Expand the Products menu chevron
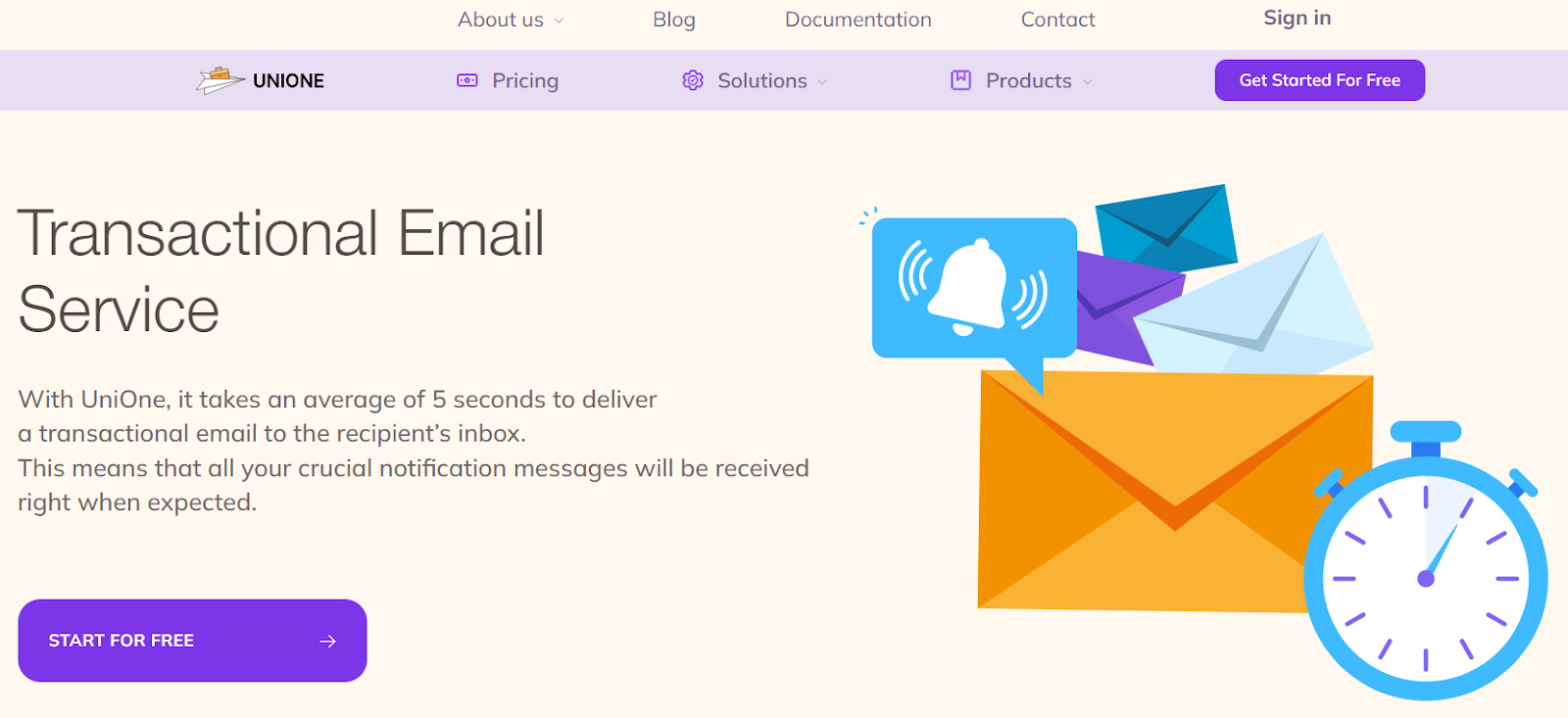Screen dimensions: 1568x718 (1087, 82)
